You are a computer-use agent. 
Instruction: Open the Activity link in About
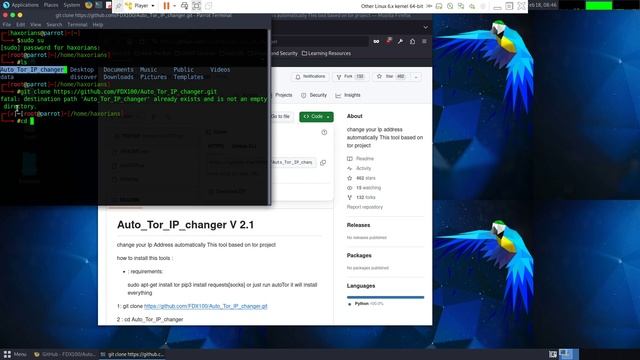click(359, 168)
